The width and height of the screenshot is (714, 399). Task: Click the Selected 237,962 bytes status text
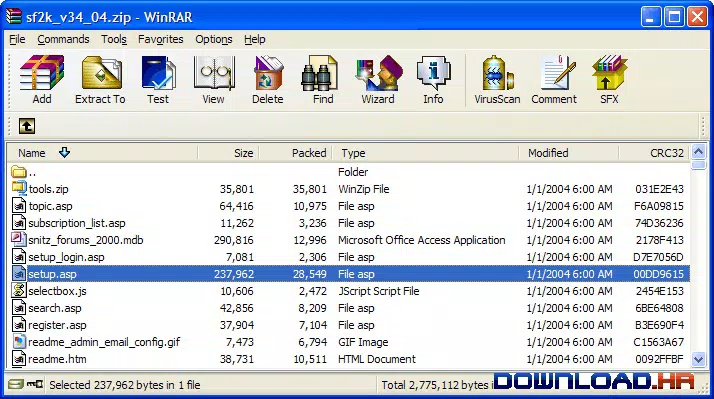[125, 385]
